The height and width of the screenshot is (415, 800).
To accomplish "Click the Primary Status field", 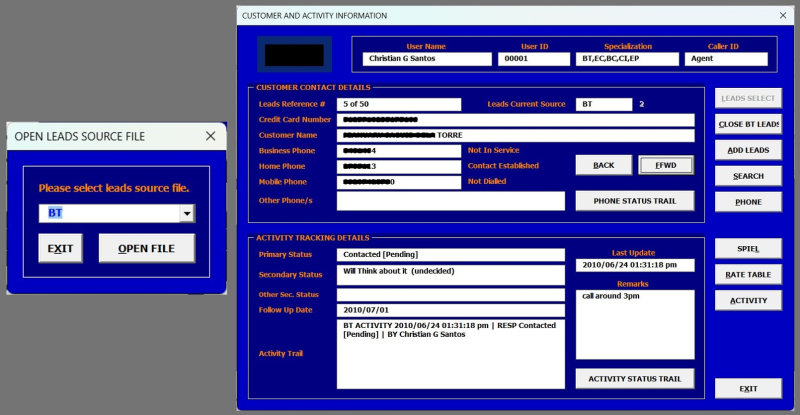I will pos(450,255).
